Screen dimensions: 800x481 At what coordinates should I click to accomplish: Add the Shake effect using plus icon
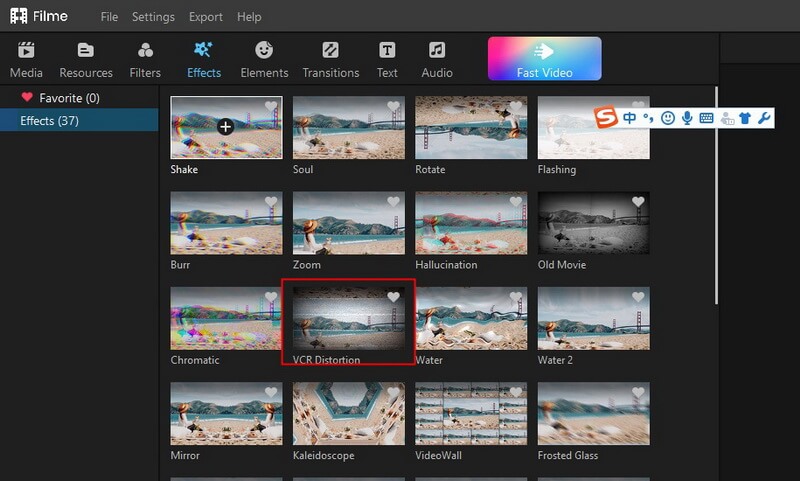[226, 126]
